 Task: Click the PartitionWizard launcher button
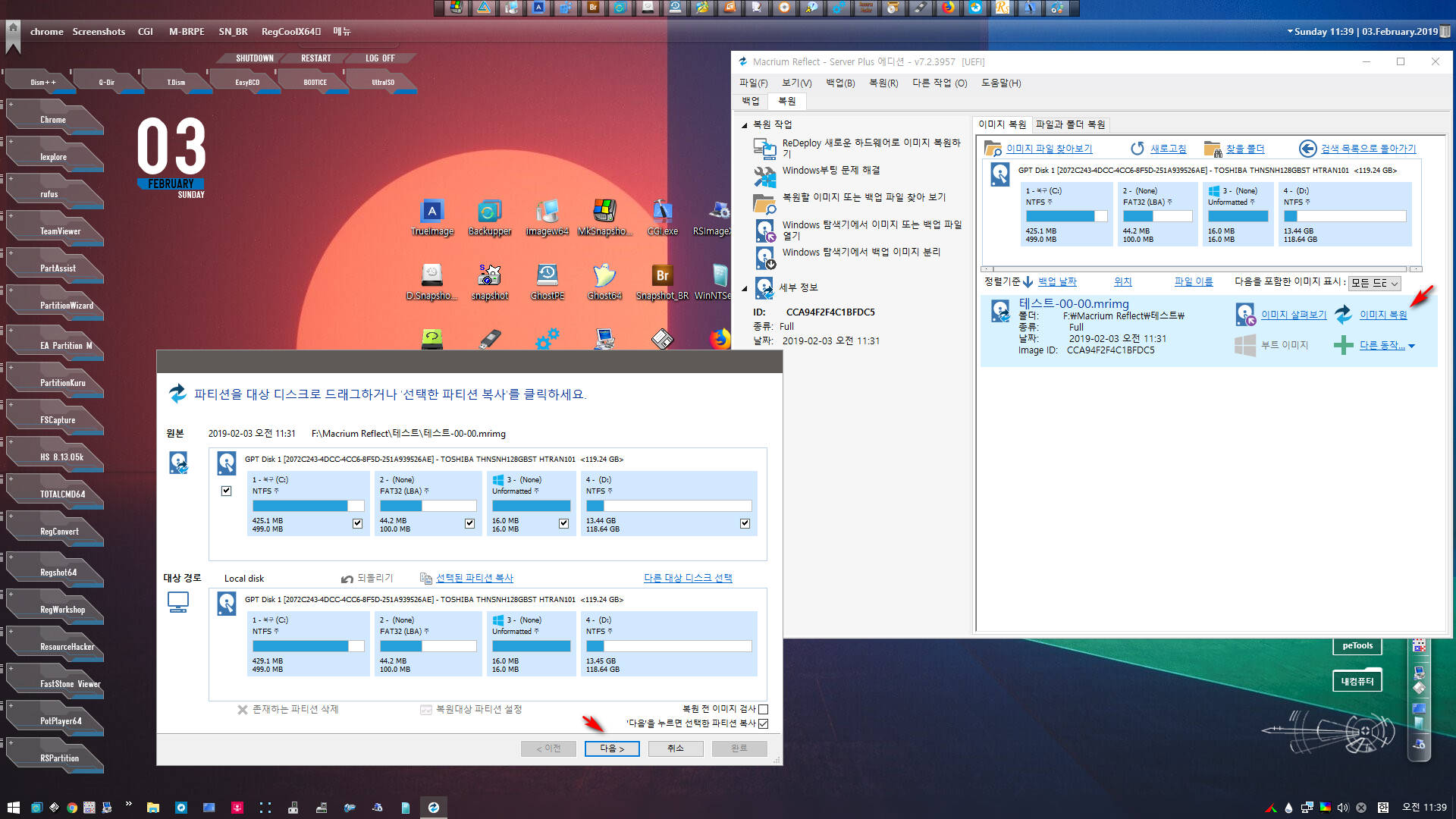[x=55, y=305]
